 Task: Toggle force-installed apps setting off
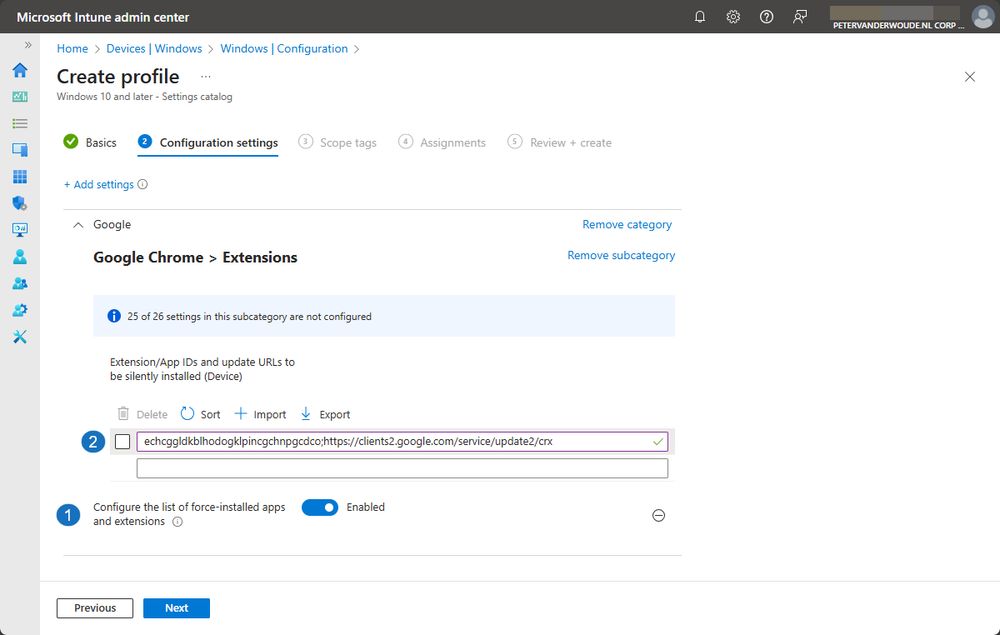click(x=320, y=507)
